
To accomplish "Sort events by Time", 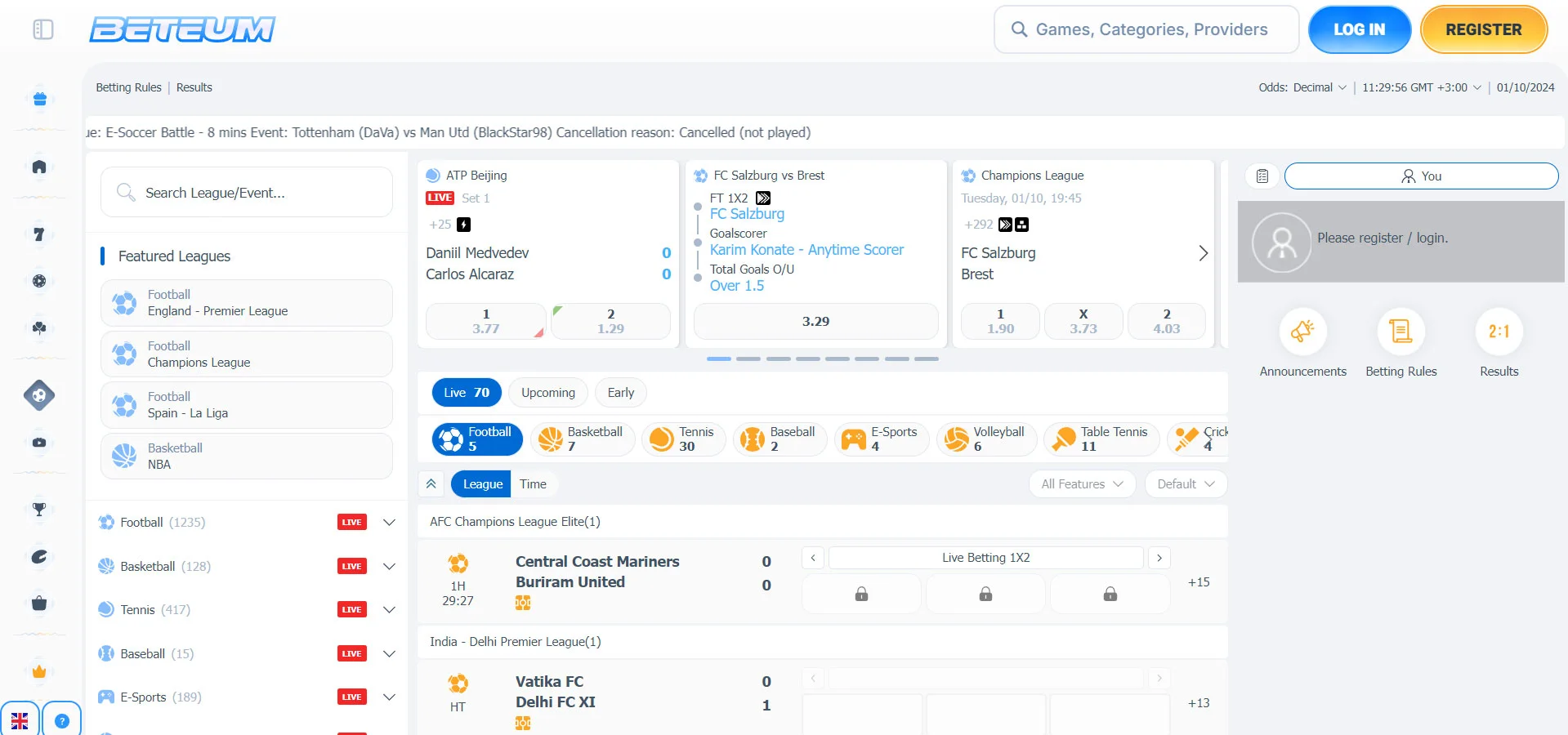I will (533, 483).
